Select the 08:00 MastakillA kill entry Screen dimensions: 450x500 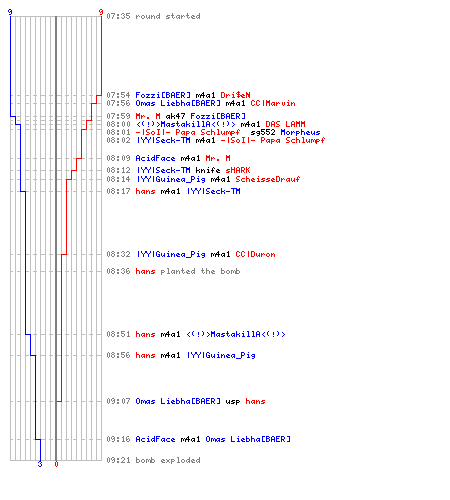click(206, 124)
